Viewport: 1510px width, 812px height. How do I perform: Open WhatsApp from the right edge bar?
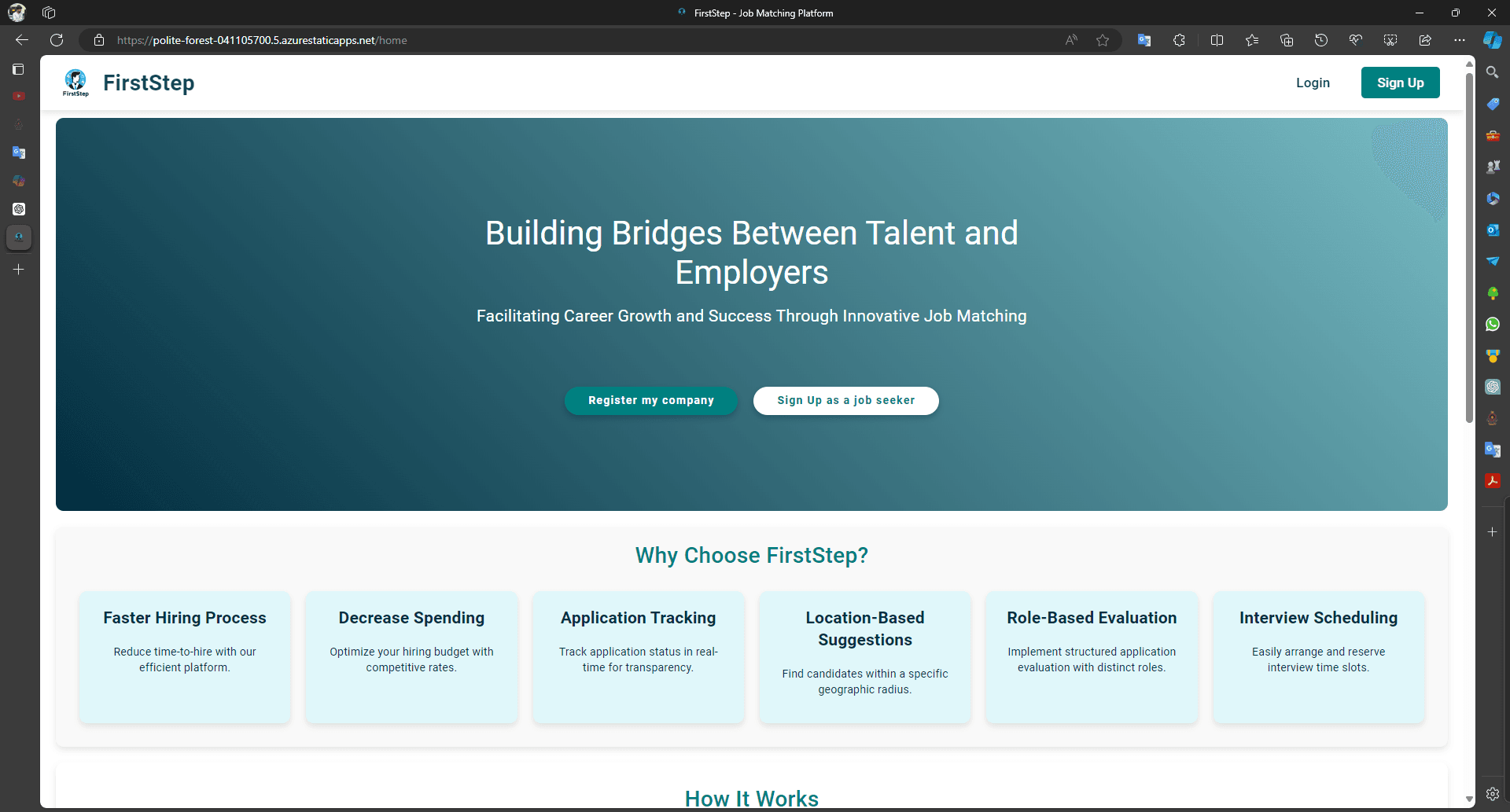[1493, 324]
